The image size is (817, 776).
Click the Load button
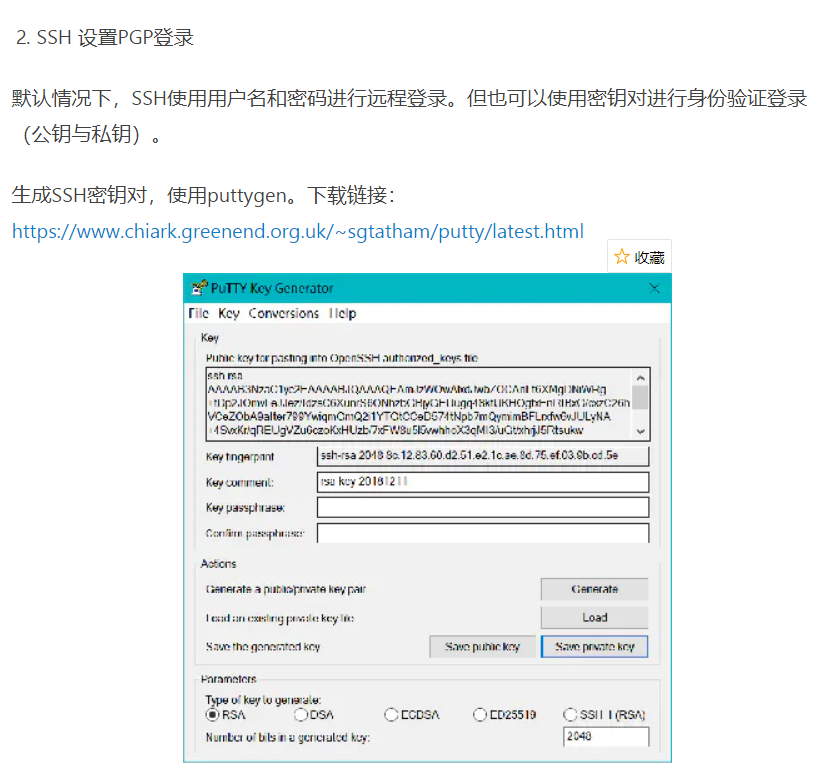point(593,617)
